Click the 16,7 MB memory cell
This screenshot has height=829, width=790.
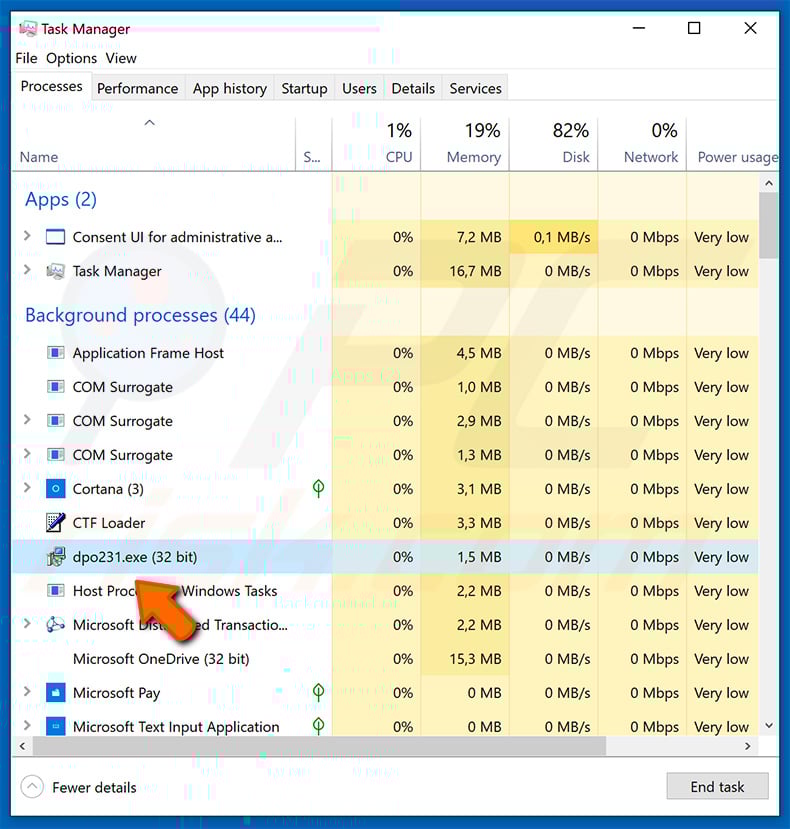click(465, 271)
